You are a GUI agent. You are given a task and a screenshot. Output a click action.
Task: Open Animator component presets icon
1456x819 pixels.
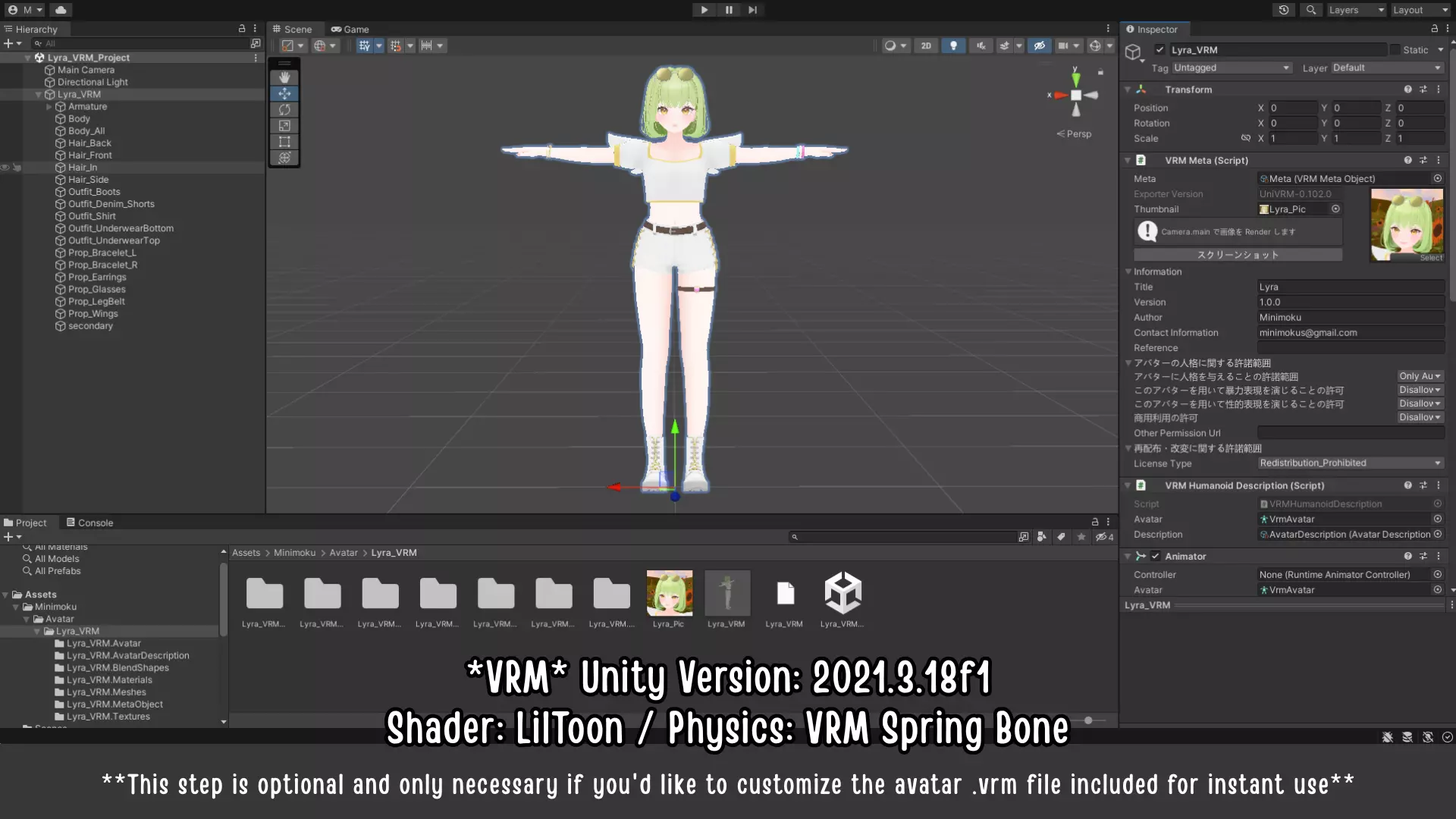[1423, 556]
